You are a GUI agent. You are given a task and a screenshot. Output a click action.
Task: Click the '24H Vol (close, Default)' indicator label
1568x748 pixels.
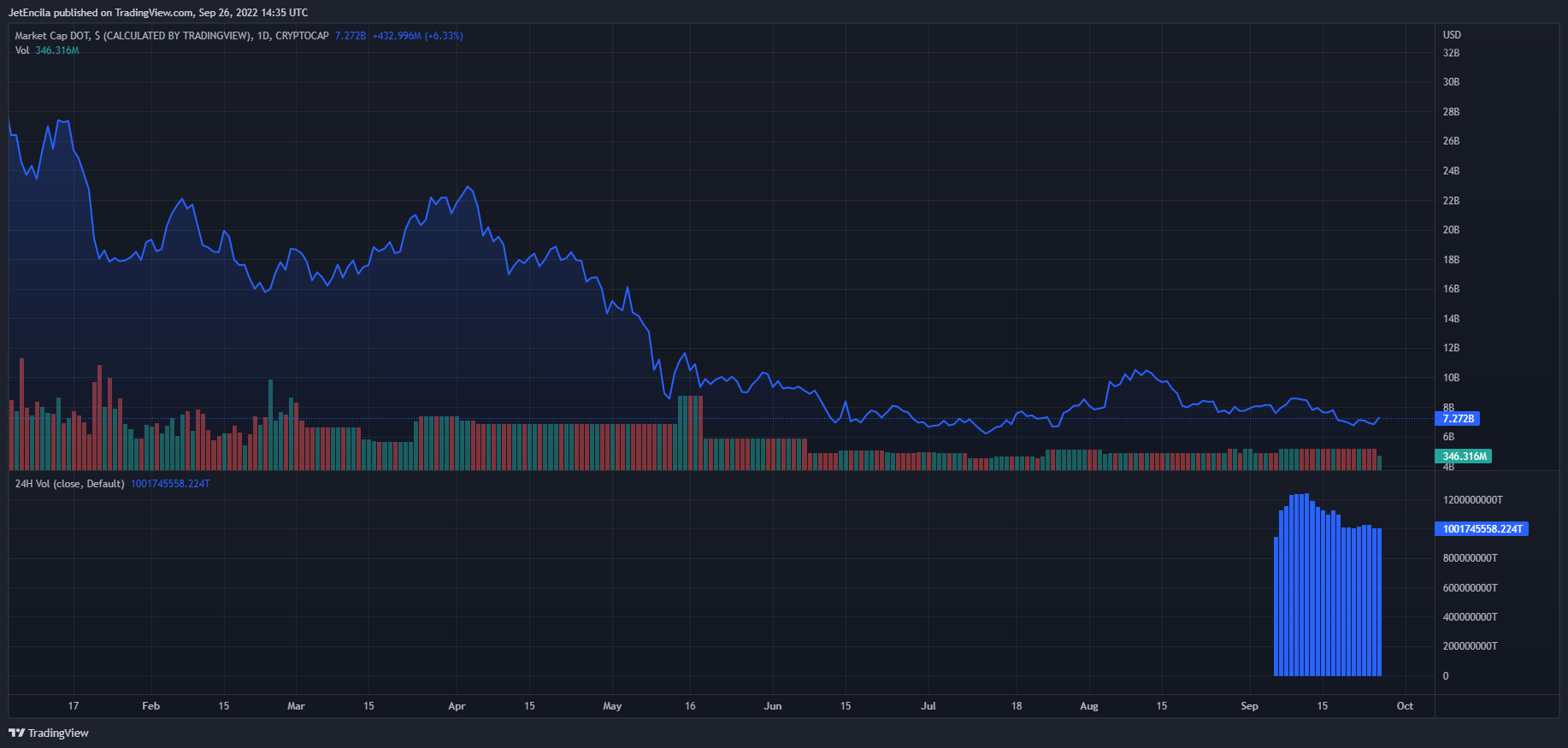[x=70, y=484]
